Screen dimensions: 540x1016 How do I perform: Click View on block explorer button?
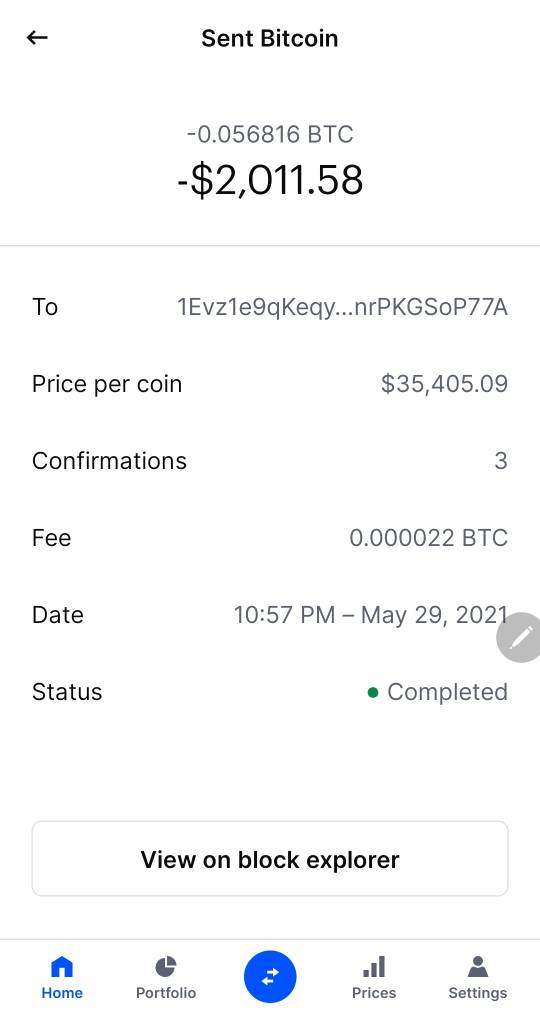[x=270, y=859]
